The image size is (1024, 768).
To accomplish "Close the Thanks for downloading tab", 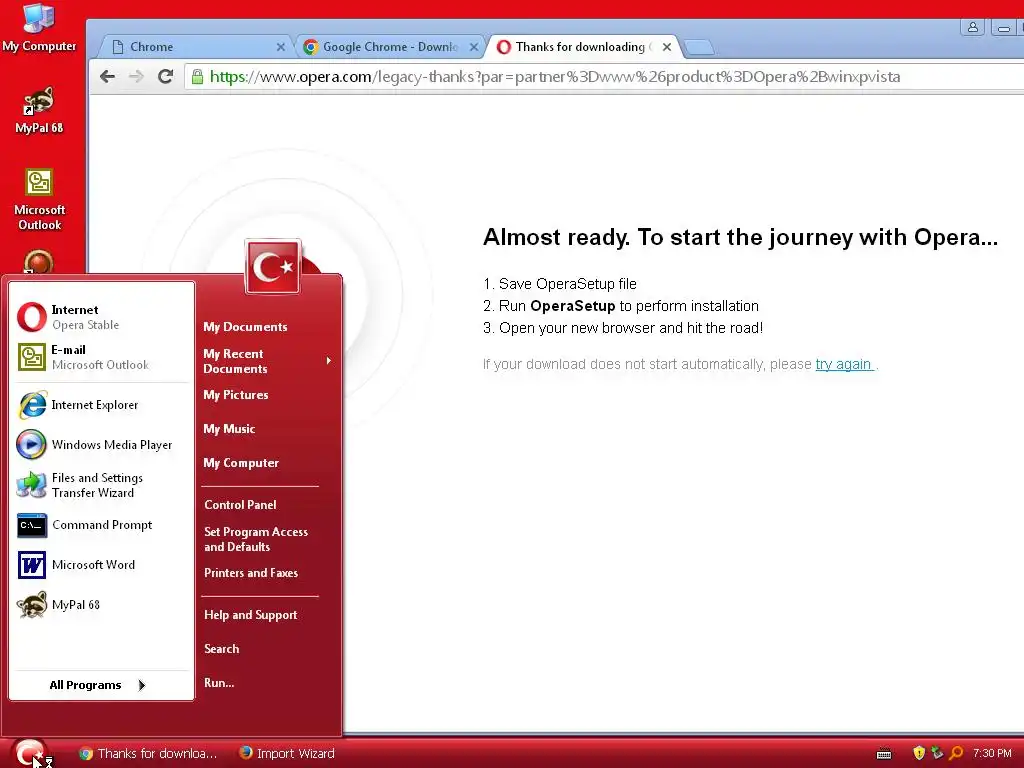I will 667,47.
